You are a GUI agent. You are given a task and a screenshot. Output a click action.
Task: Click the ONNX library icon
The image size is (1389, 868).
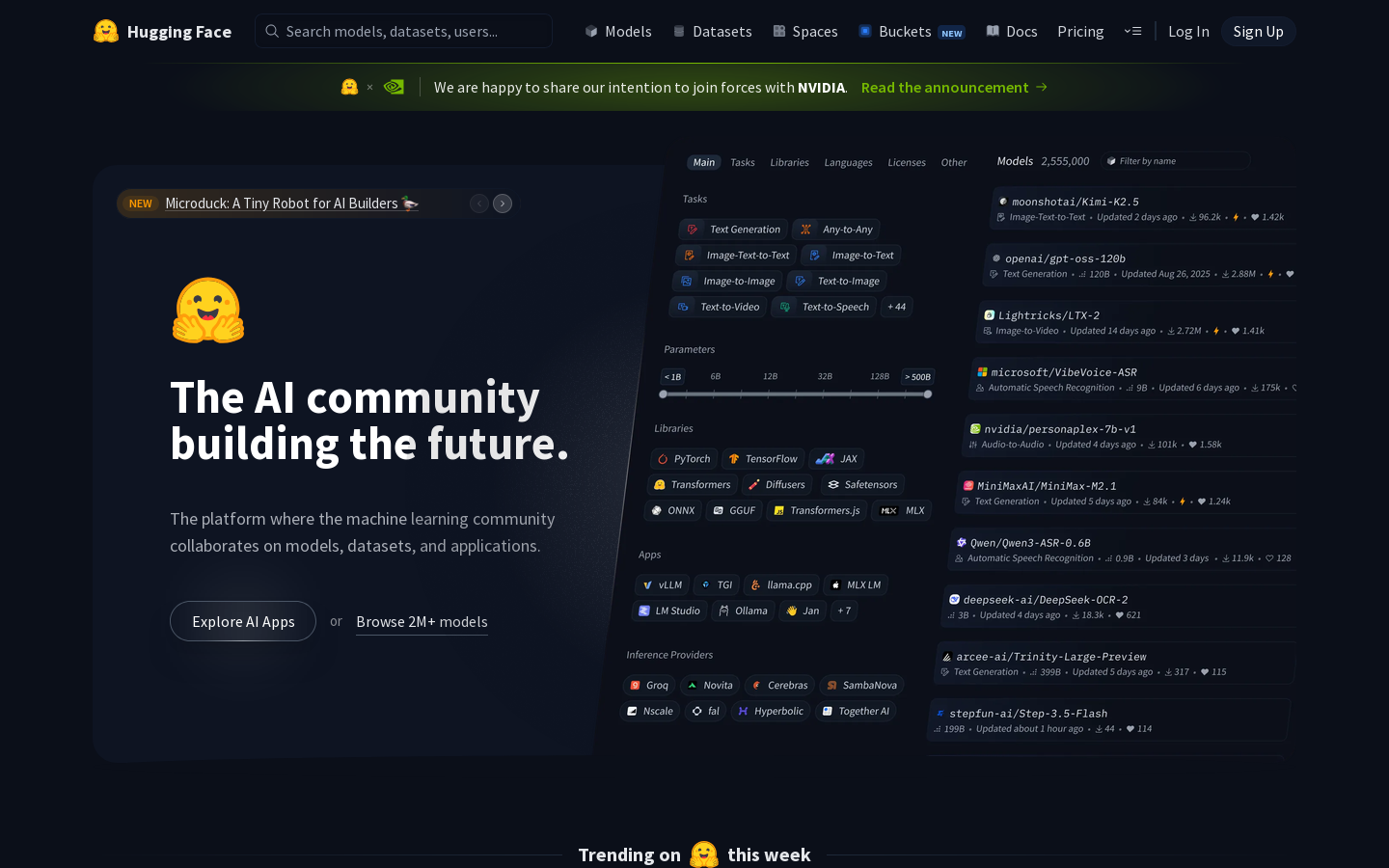[656, 511]
